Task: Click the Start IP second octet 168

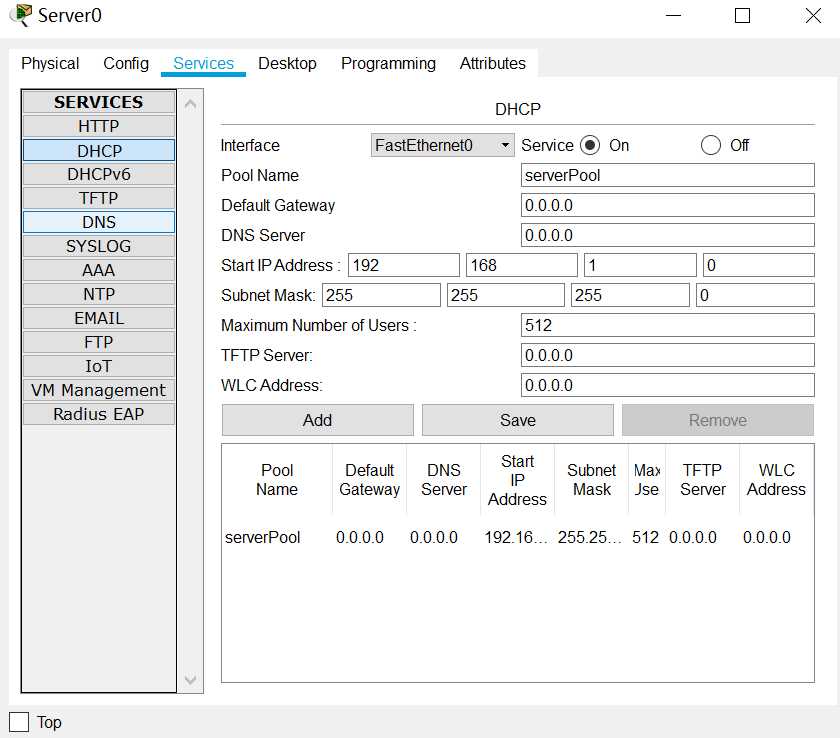Action: tap(522, 265)
